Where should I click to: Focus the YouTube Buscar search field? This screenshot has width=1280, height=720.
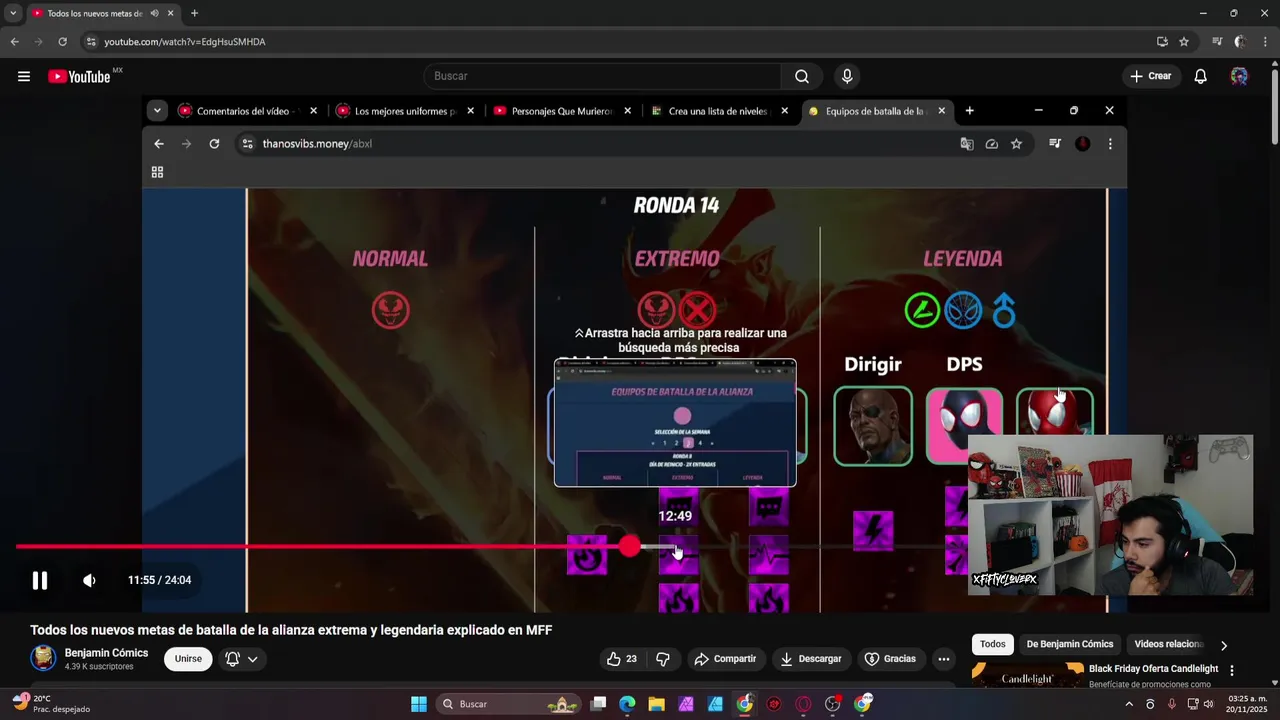[602, 76]
